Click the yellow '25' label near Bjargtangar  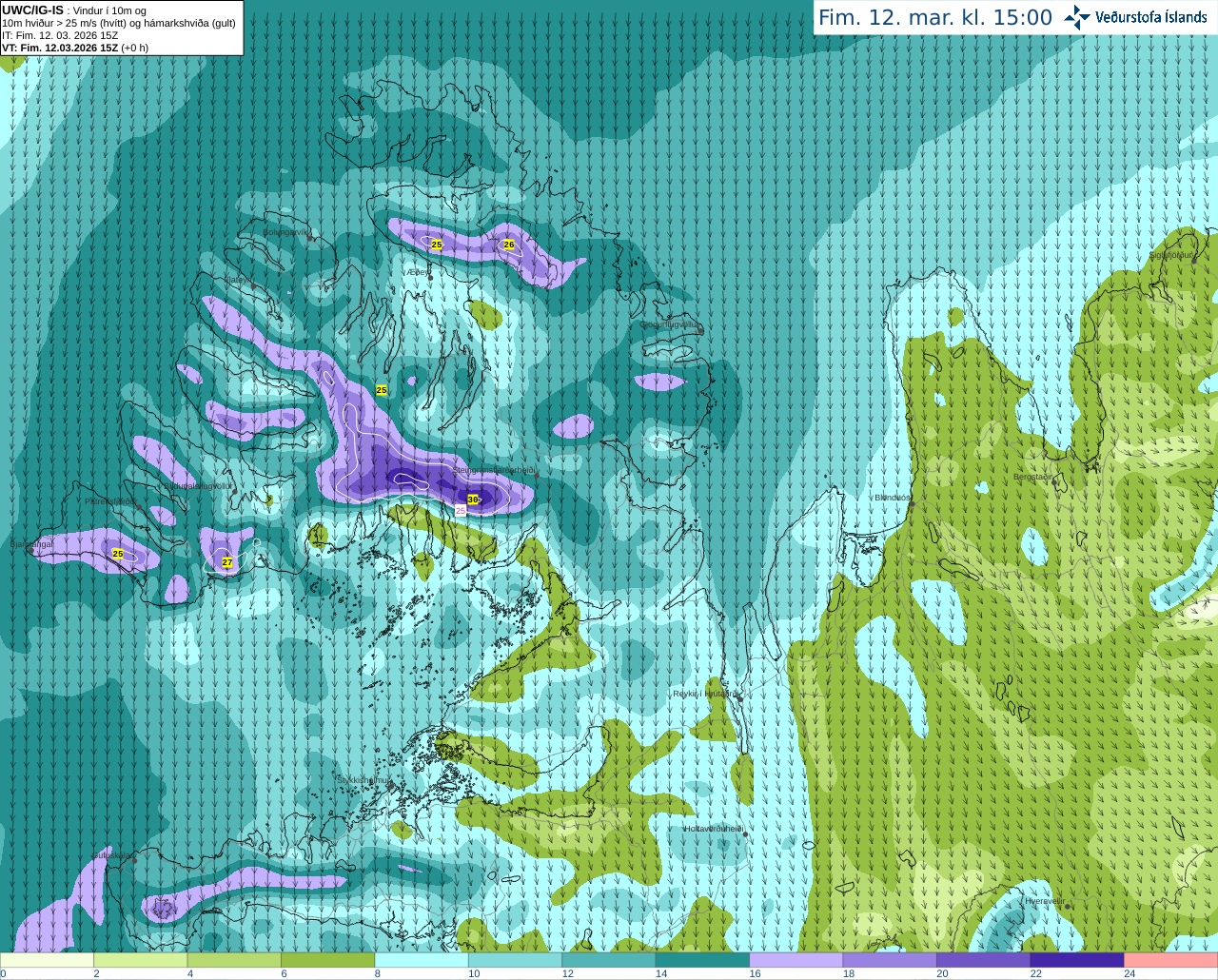pyautogui.click(x=118, y=554)
